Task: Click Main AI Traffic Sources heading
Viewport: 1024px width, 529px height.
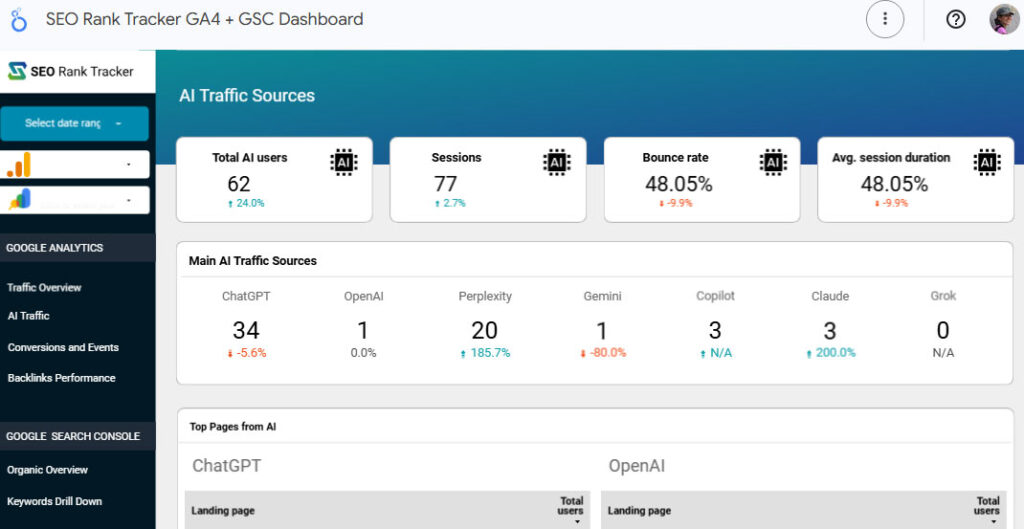Action: pos(253,261)
